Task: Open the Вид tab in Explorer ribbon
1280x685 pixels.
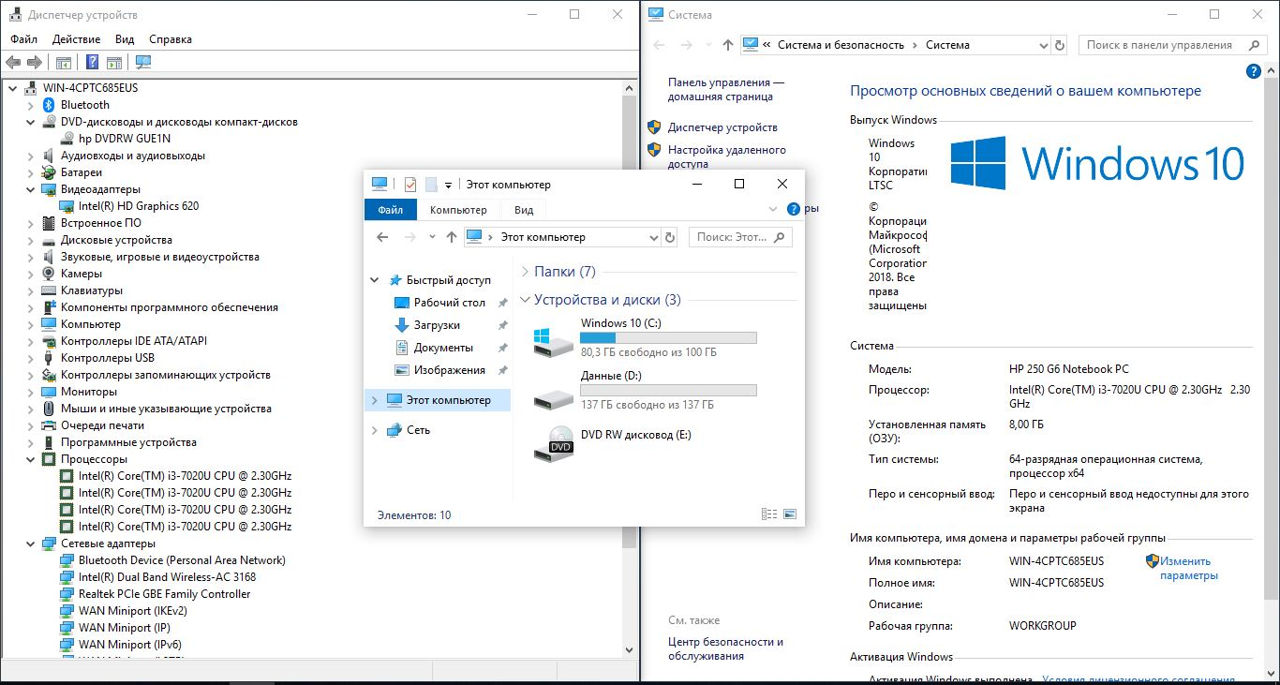Action: point(524,210)
